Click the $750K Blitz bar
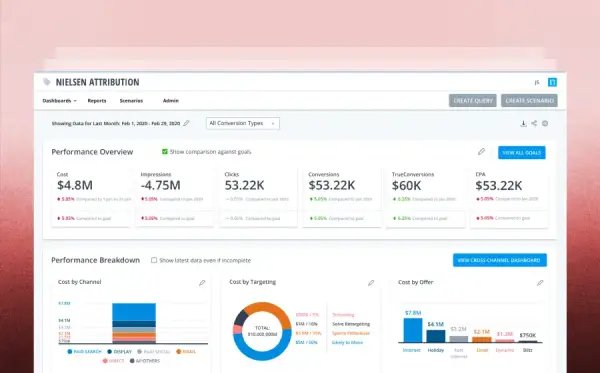The width and height of the screenshot is (600, 373). (x=528, y=341)
